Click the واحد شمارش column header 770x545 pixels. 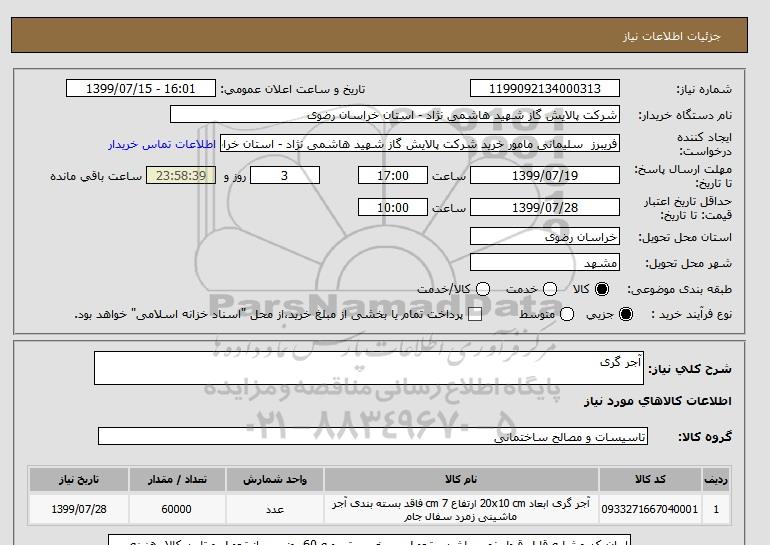click(275, 480)
